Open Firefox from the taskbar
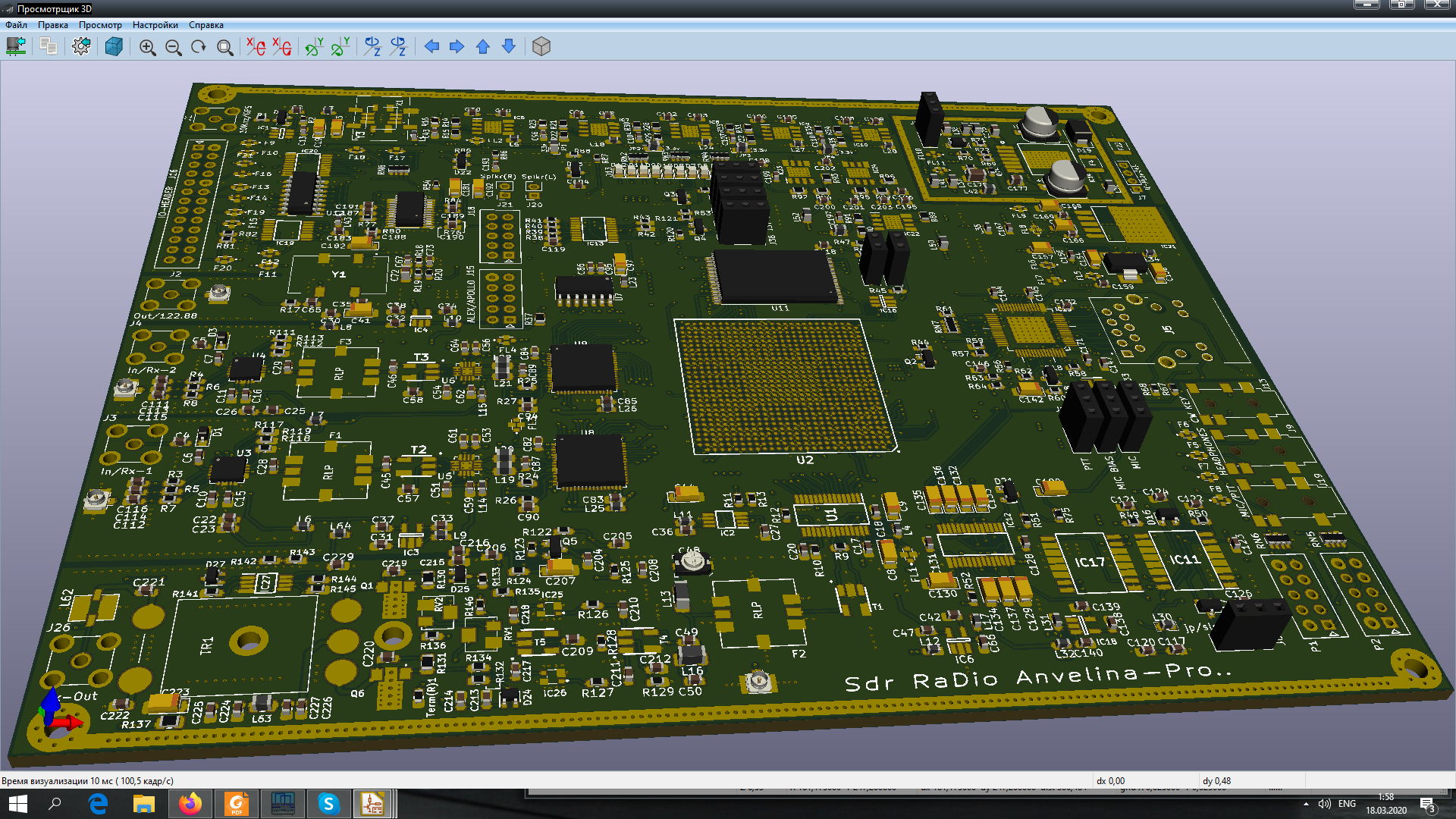 [190, 804]
